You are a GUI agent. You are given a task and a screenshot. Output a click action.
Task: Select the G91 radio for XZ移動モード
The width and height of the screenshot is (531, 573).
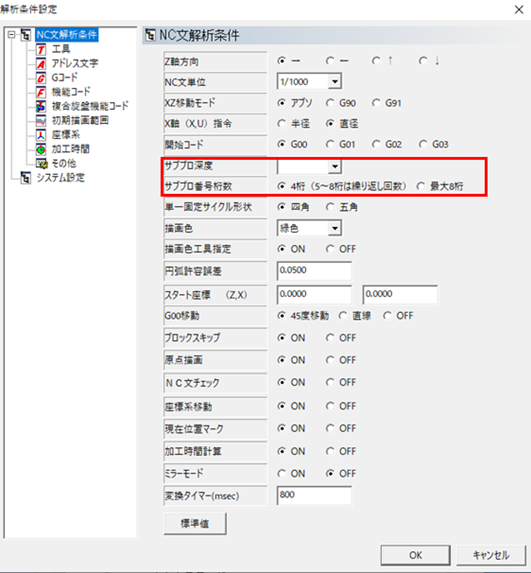pos(376,103)
